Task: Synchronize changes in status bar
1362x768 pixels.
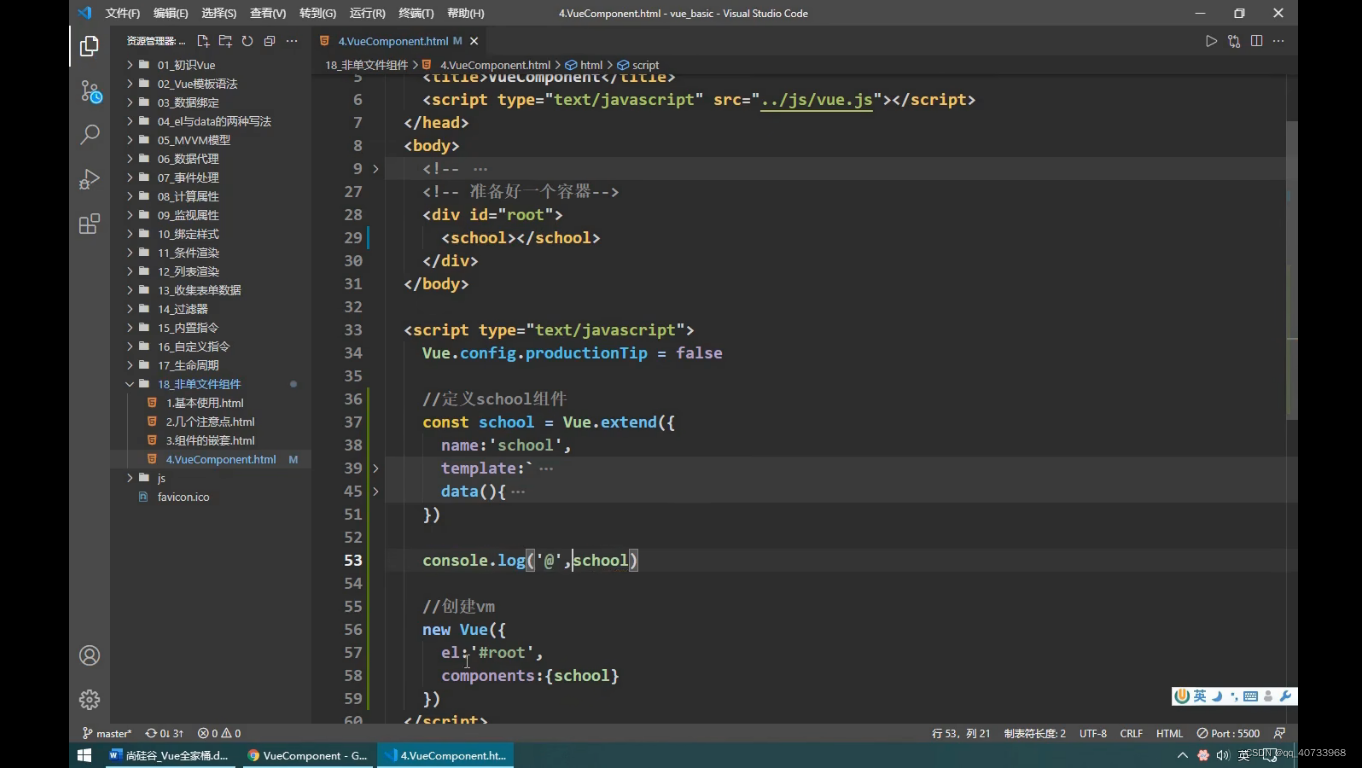Action: pyautogui.click(x=164, y=733)
